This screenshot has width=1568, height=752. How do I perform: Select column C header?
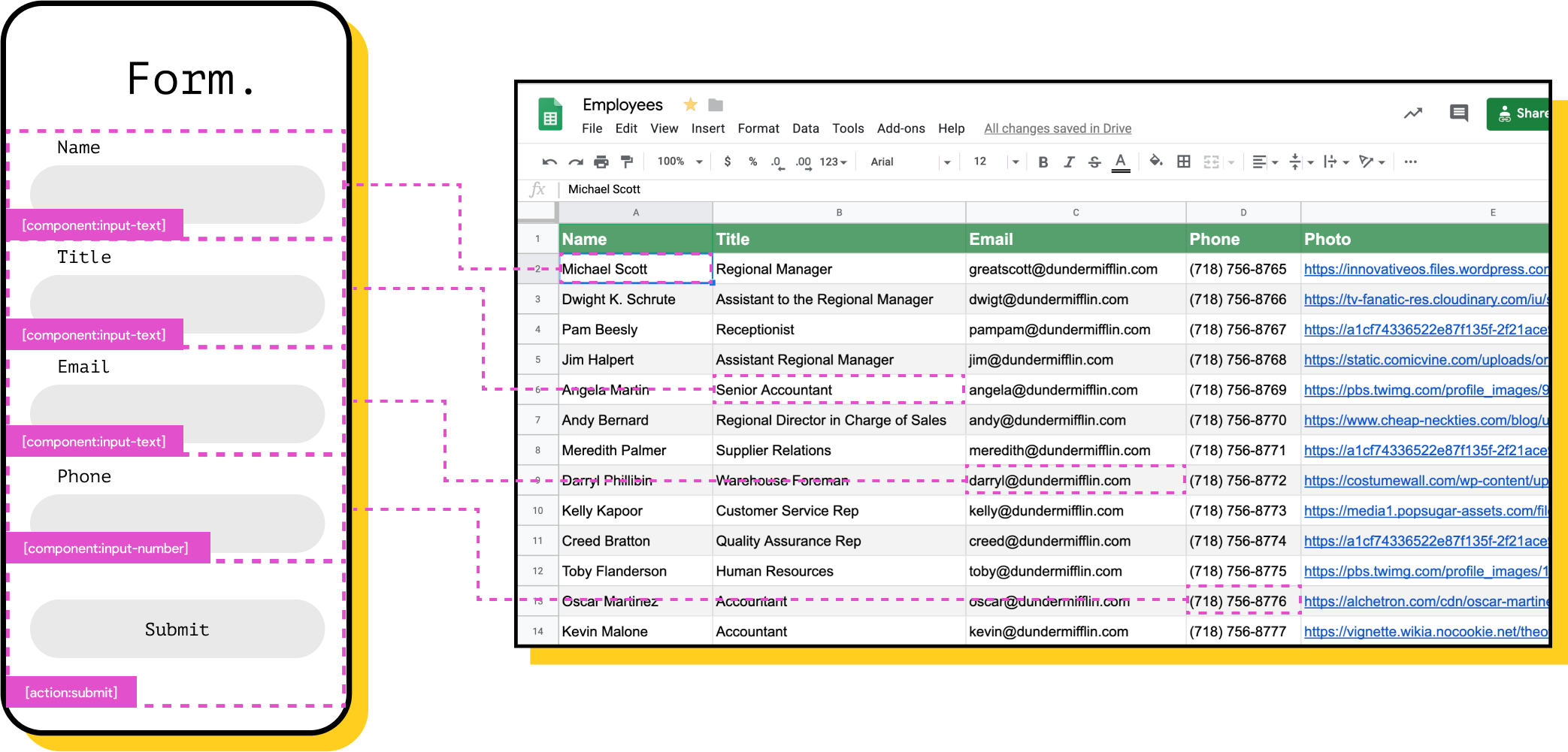1076,213
